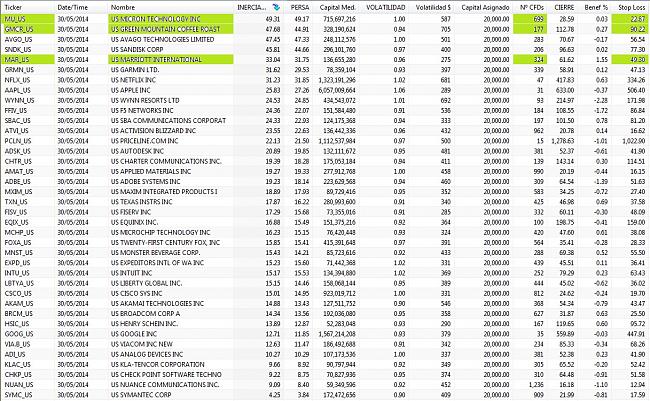Sort by the Capital Med. column header
This screenshot has height=401, width=650.
[337, 7]
